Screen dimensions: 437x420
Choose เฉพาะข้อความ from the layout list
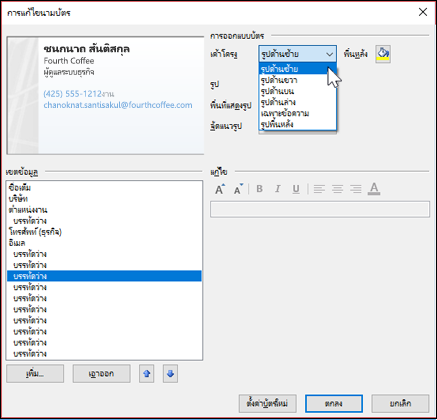coord(297,113)
